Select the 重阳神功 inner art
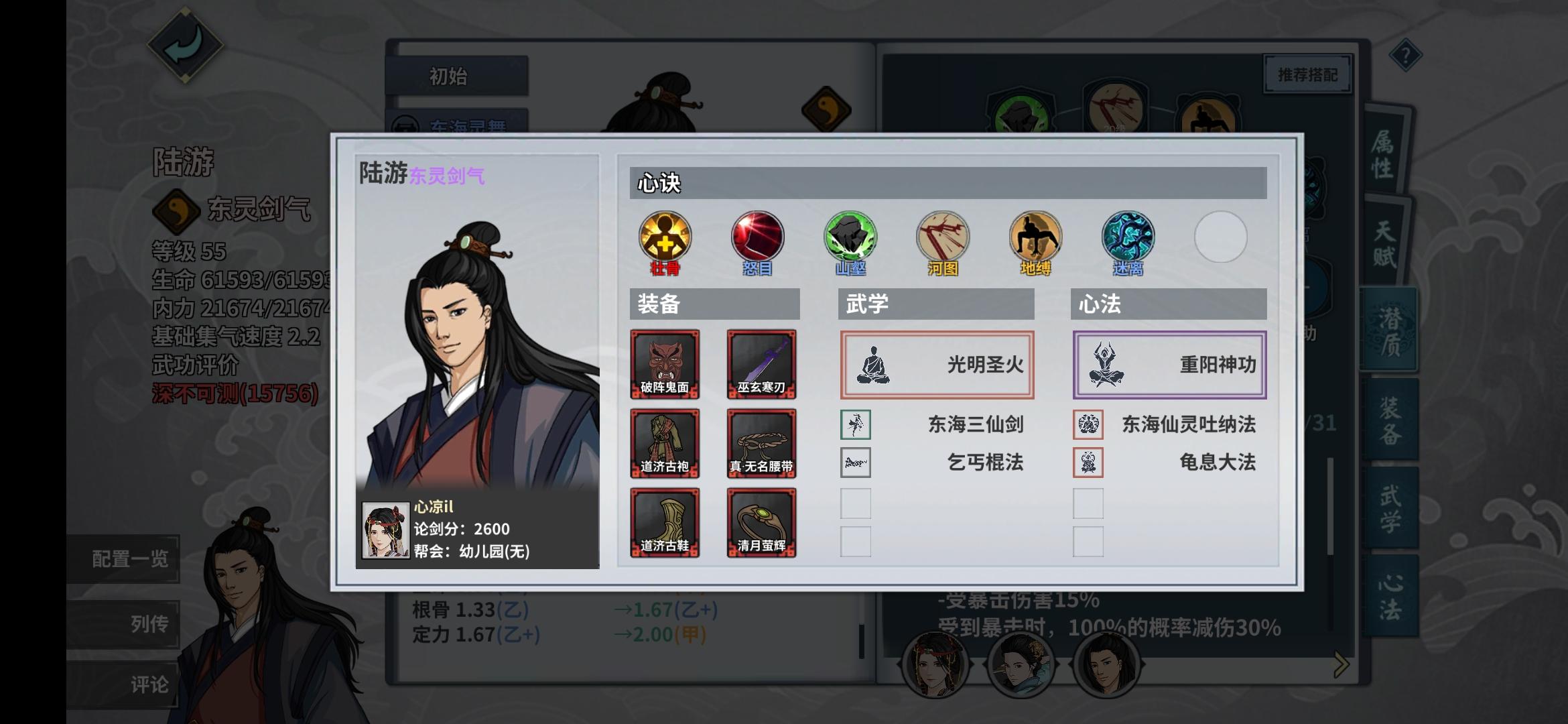1568x724 pixels. [1169, 365]
